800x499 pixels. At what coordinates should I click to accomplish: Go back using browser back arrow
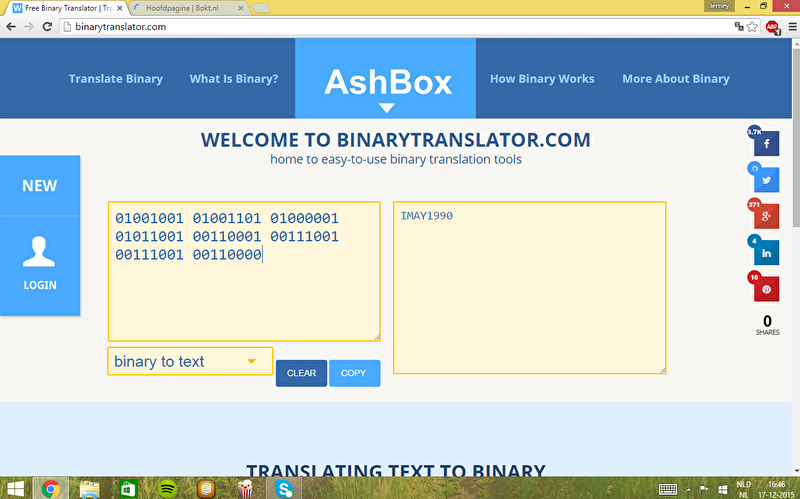point(11,27)
